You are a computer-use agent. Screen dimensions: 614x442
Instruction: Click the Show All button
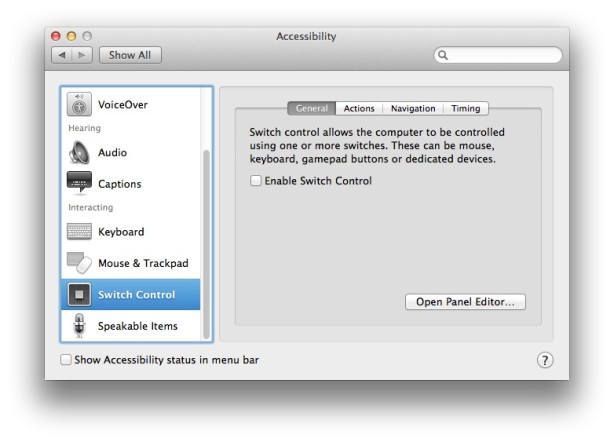point(130,55)
